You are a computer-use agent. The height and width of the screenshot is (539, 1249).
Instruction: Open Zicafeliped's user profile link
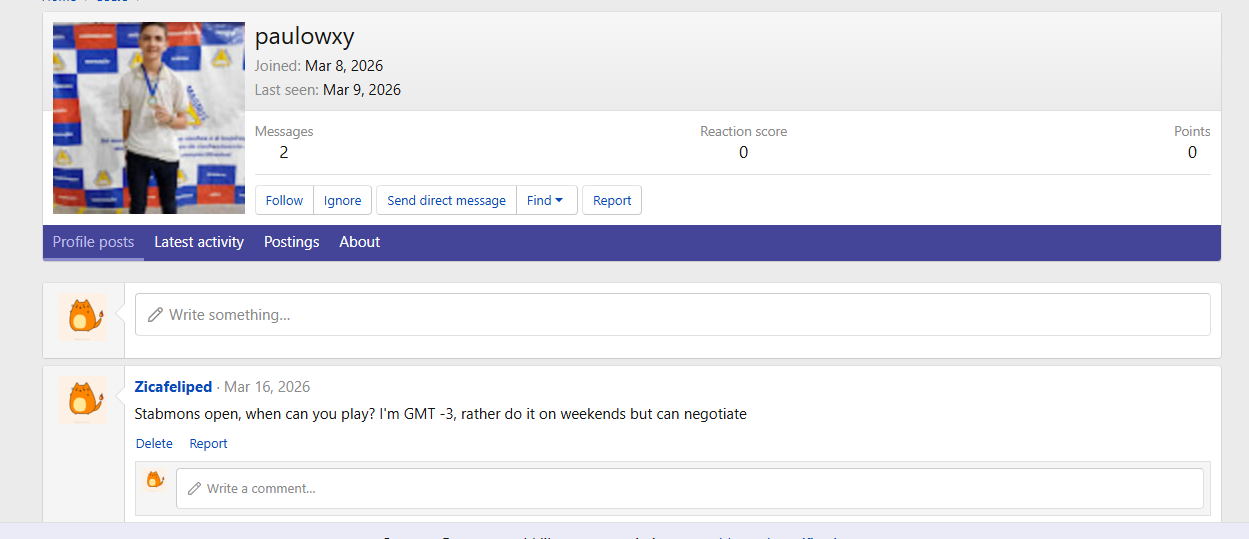point(173,387)
